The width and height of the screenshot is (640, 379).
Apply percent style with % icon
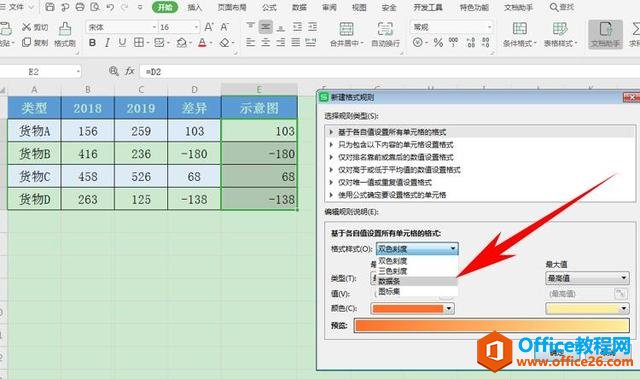[x=438, y=42]
